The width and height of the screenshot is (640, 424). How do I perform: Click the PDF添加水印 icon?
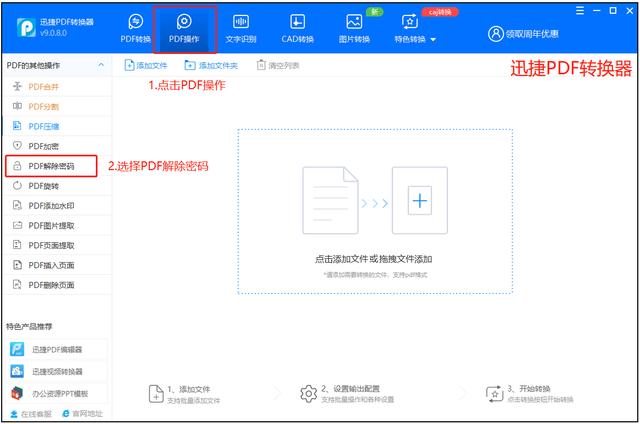(x=17, y=205)
